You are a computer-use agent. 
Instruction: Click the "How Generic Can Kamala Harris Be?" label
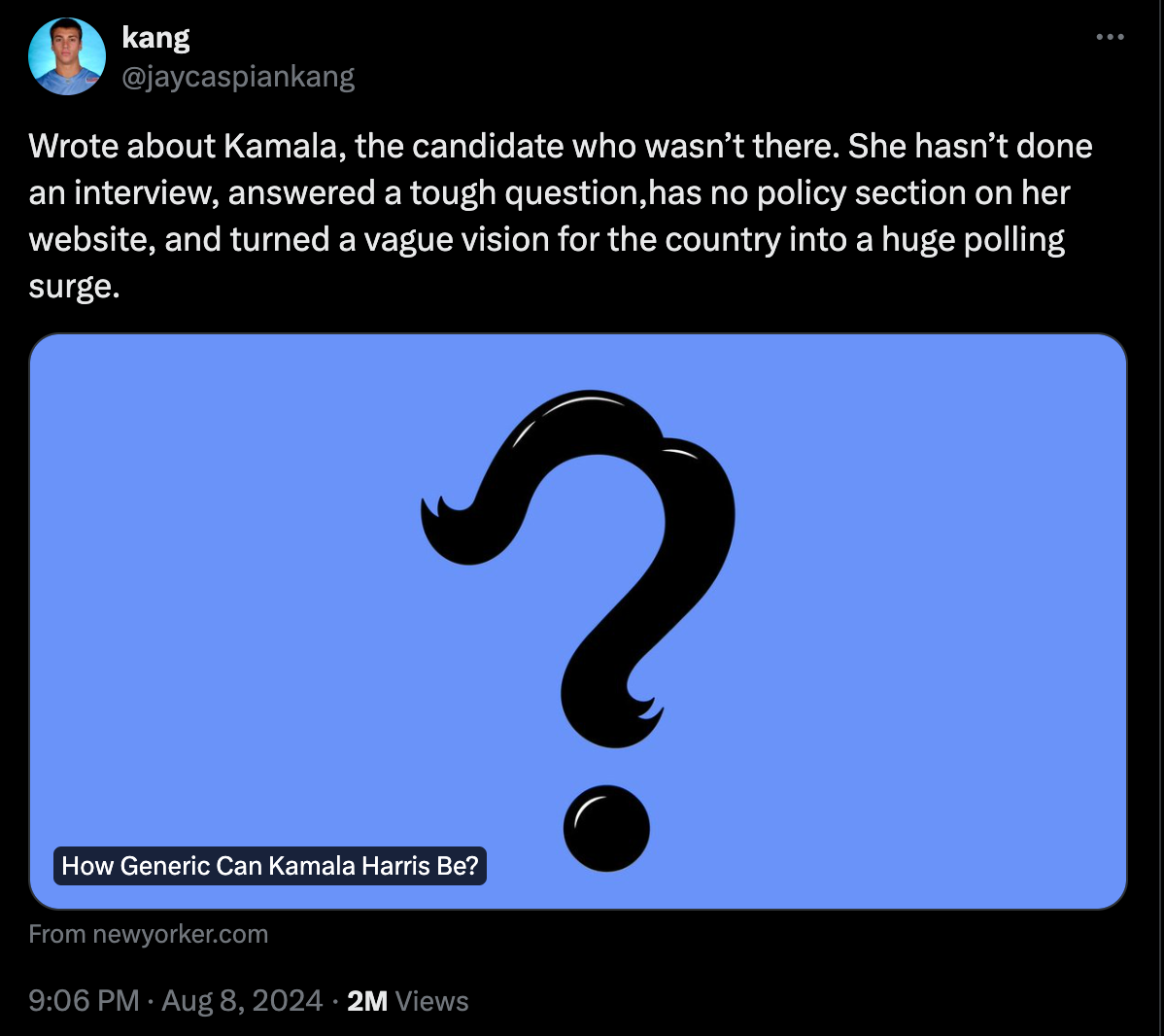270,866
